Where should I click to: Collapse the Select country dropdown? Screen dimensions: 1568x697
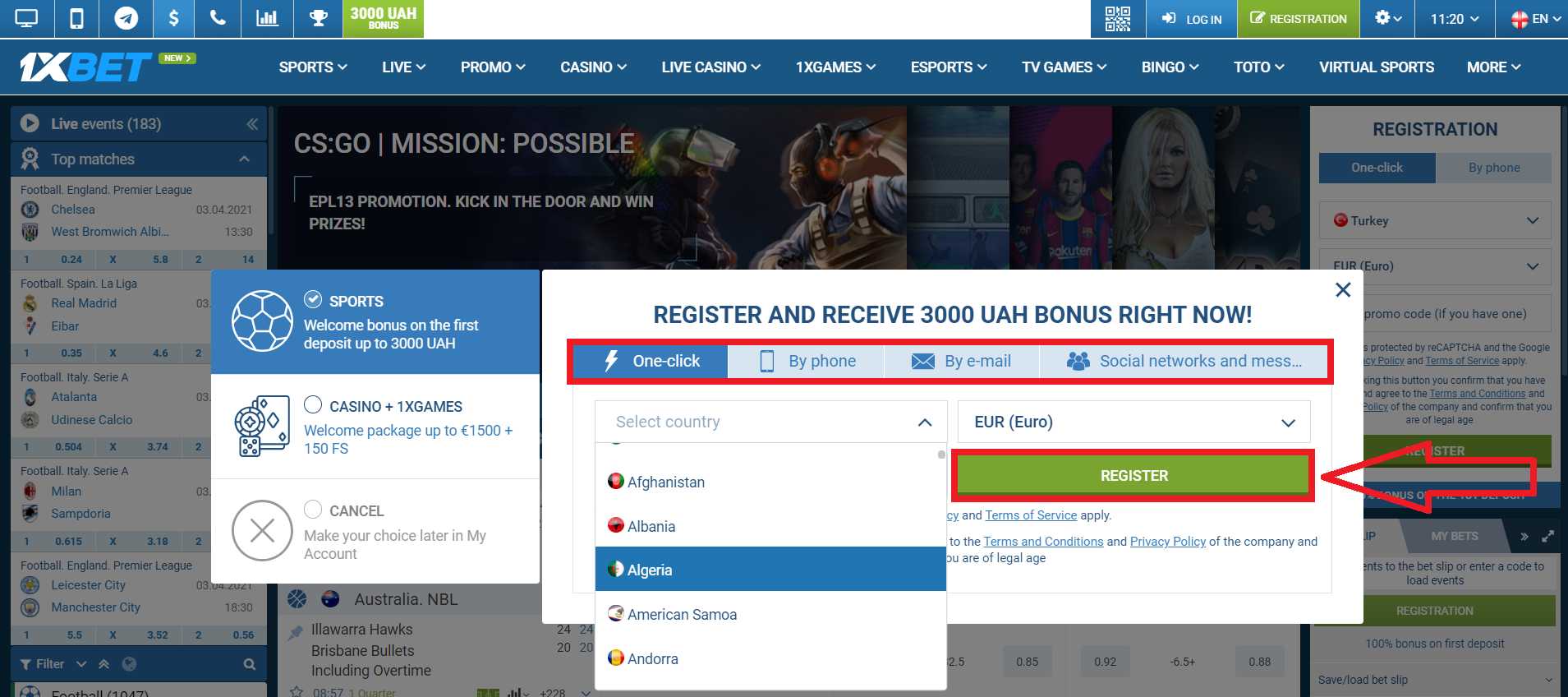pos(924,422)
